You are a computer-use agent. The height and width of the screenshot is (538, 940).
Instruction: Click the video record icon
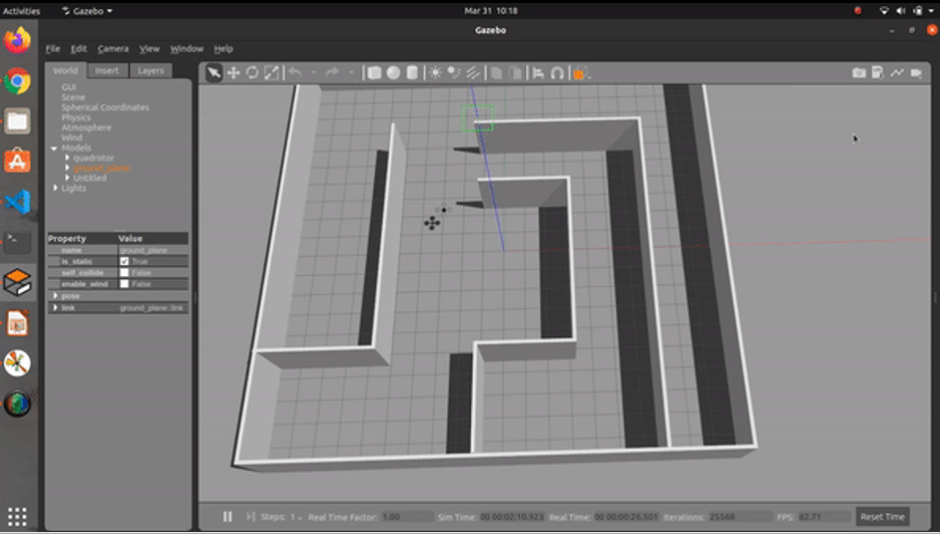916,73
